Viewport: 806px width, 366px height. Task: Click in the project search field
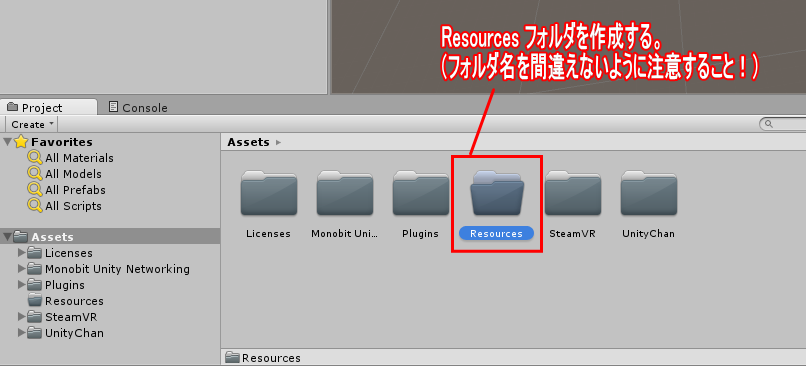[783, 124]
